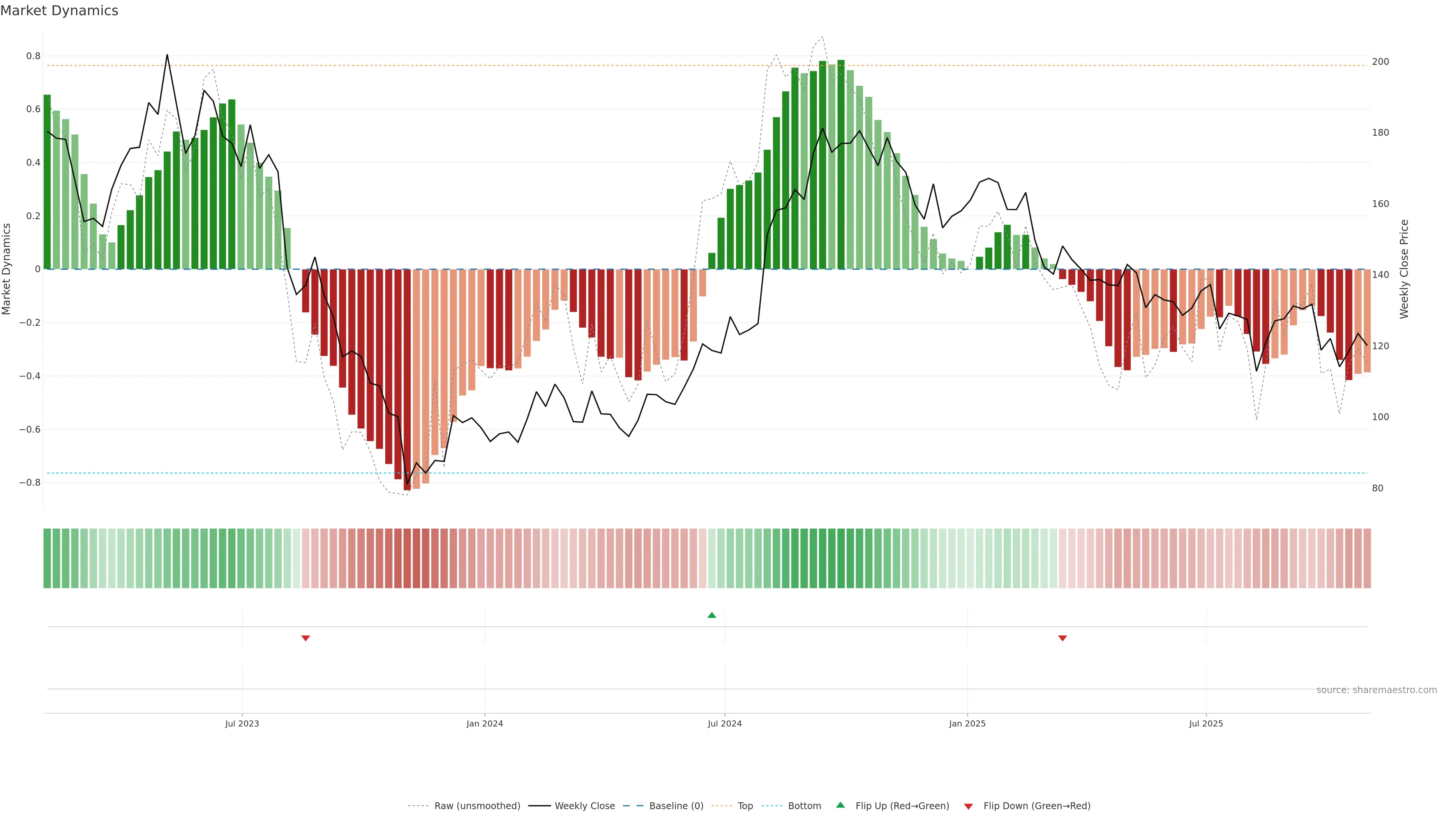Click the red Flip Down marker in early 2025
The width and height of the screenshot is (1456, 819).
click(1062, 638)
